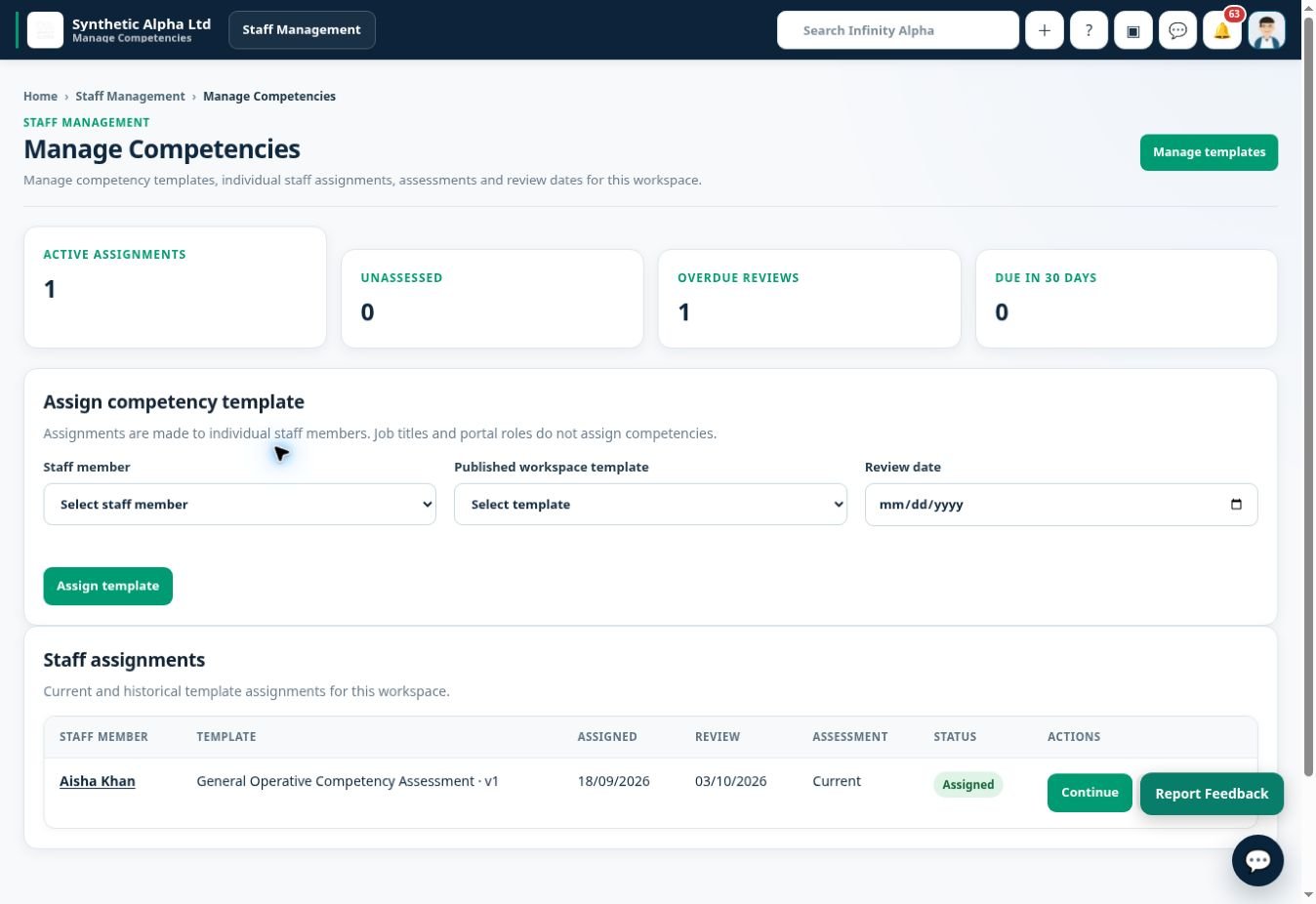Viewport: 1316px width, 904px height.
Task: Open the Review date calendar picker icon
Action: (1236, 505)
